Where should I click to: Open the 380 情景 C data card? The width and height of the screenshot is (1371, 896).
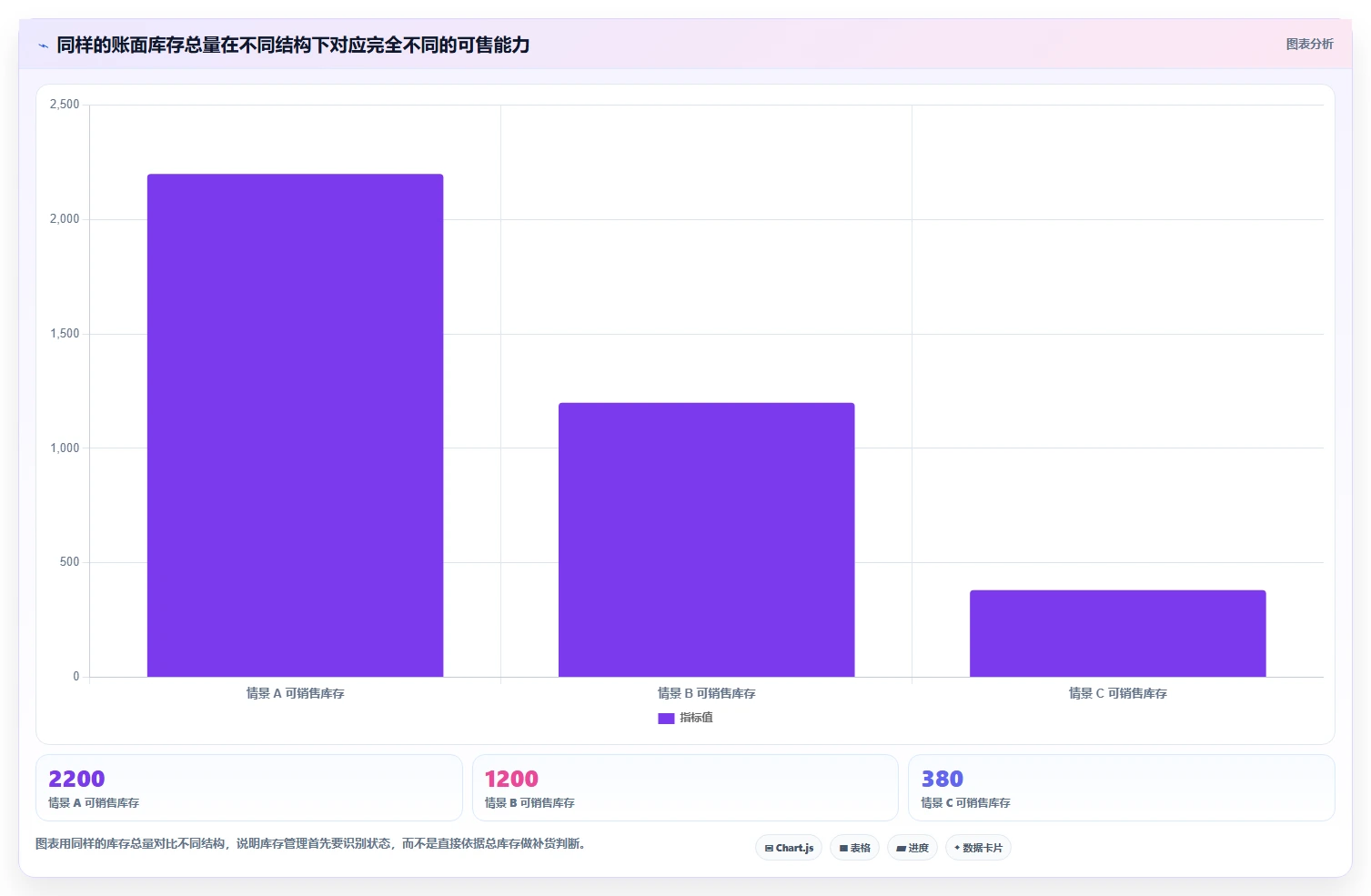[1121, 788]
